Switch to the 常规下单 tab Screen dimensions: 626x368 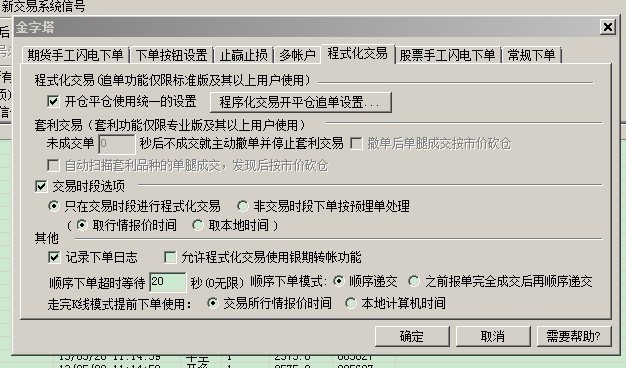[x=531, y=55]
